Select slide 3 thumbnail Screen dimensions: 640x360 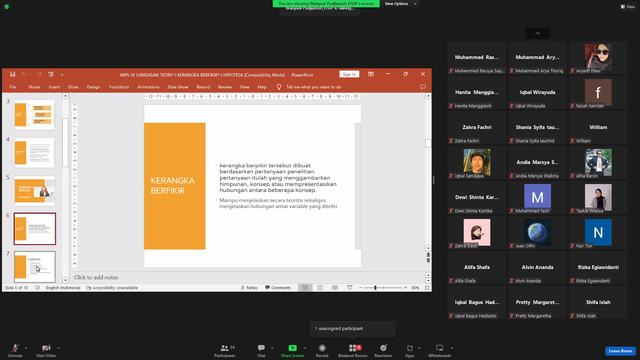pyautogui.click(x=35, y=115)
